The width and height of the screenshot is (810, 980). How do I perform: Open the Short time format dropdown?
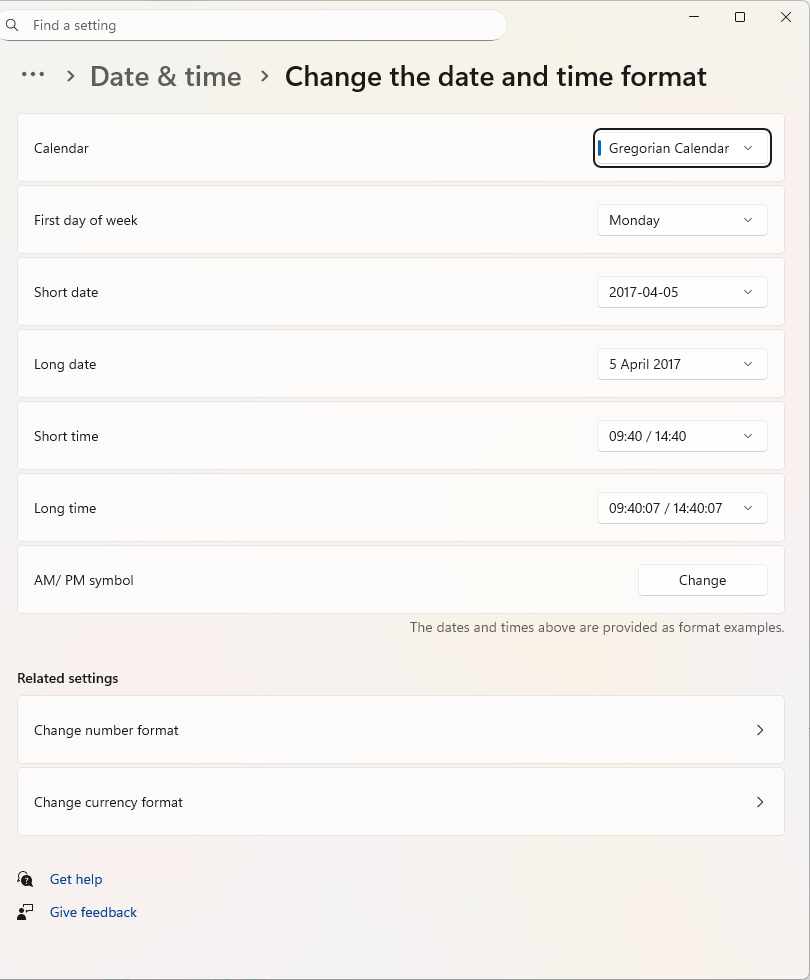682,436
